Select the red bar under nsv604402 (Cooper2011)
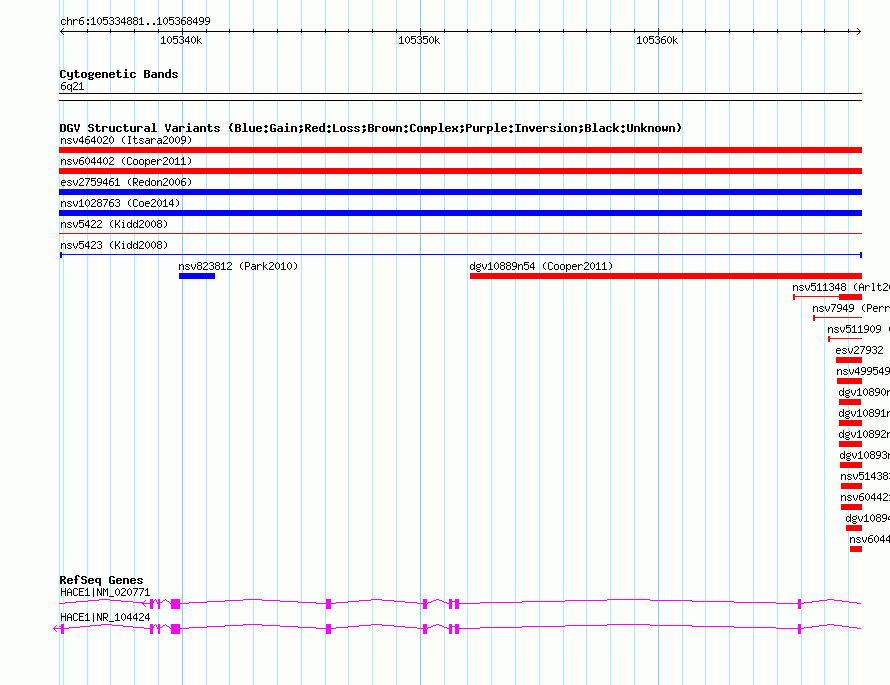 click(460, 171)
